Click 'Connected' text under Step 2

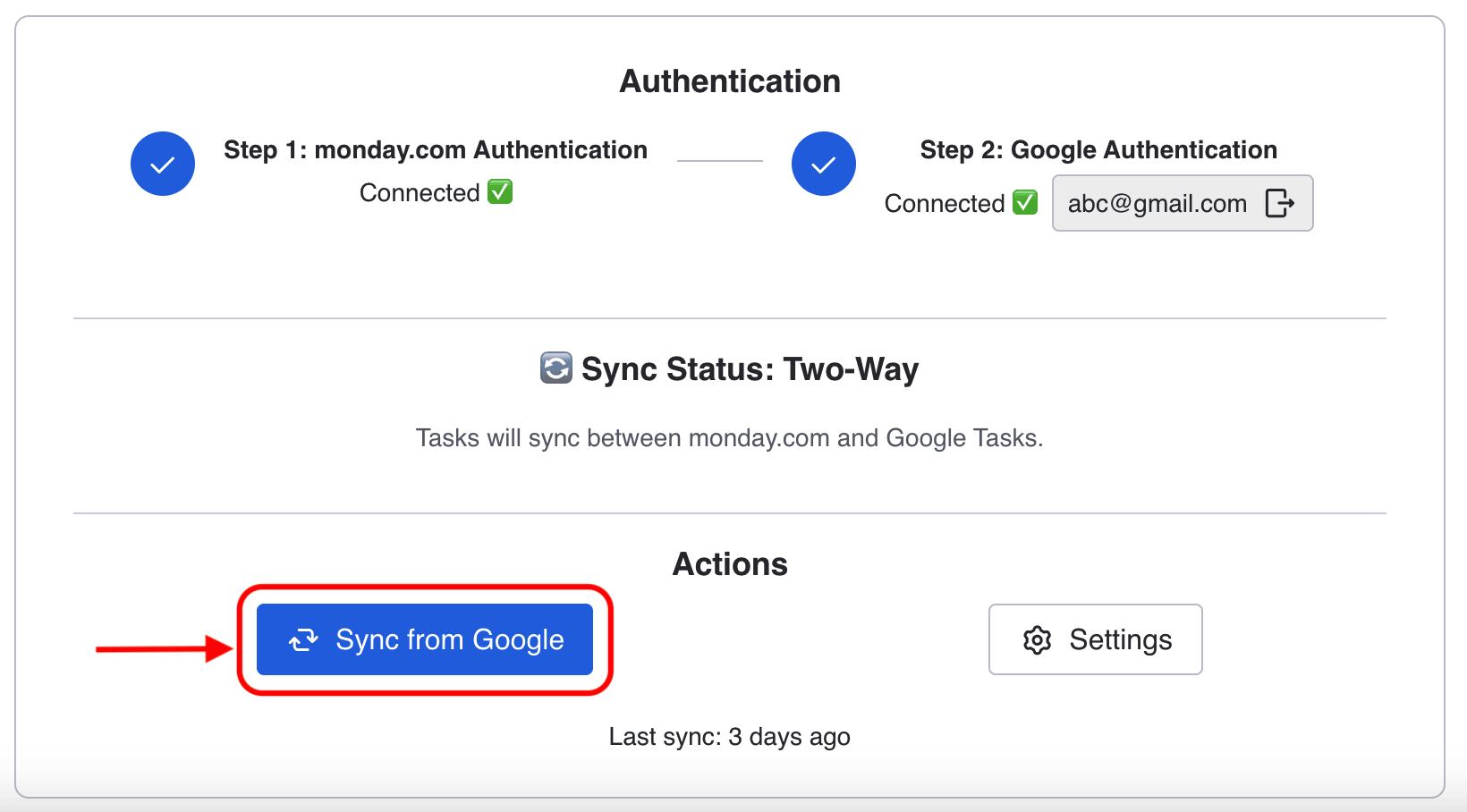pyautogui.click(x=945, y=203)
